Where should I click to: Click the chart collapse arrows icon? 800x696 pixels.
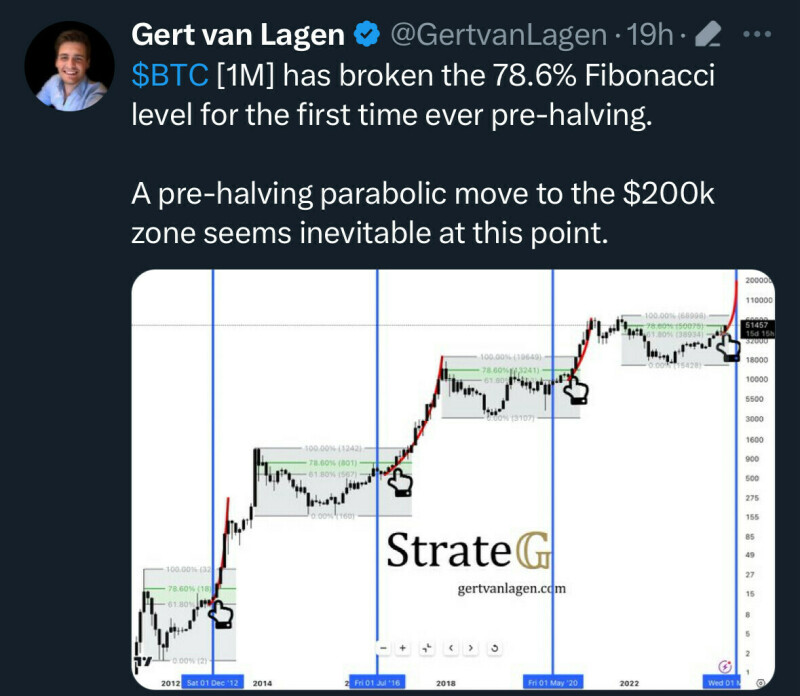click(427, 648)
